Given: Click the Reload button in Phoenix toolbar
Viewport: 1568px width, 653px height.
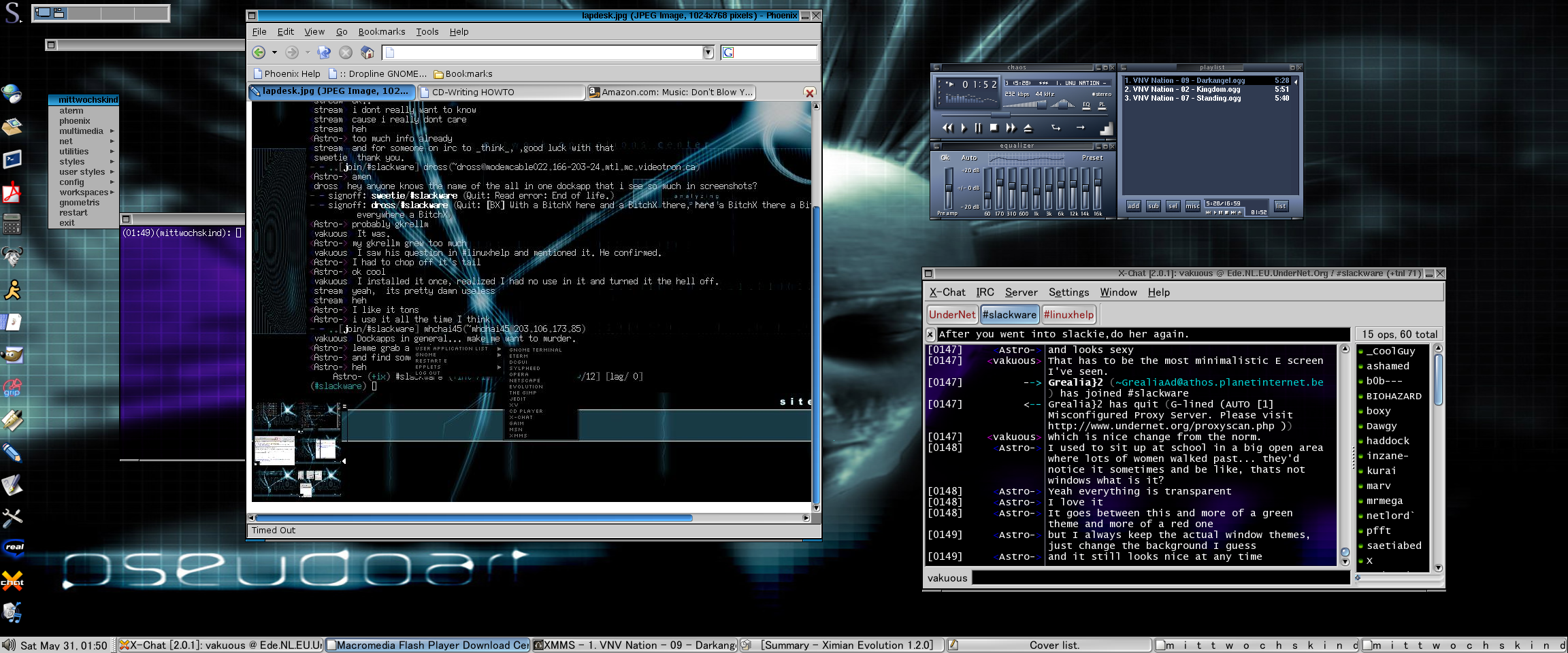Looking at the screenshot, I should click(324, 52).
